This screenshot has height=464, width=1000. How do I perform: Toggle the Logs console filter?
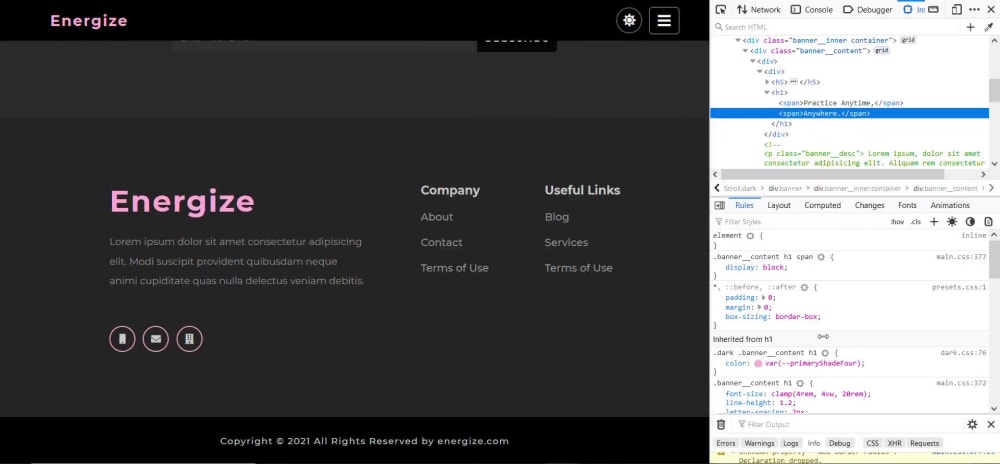(x=791, y=443)
